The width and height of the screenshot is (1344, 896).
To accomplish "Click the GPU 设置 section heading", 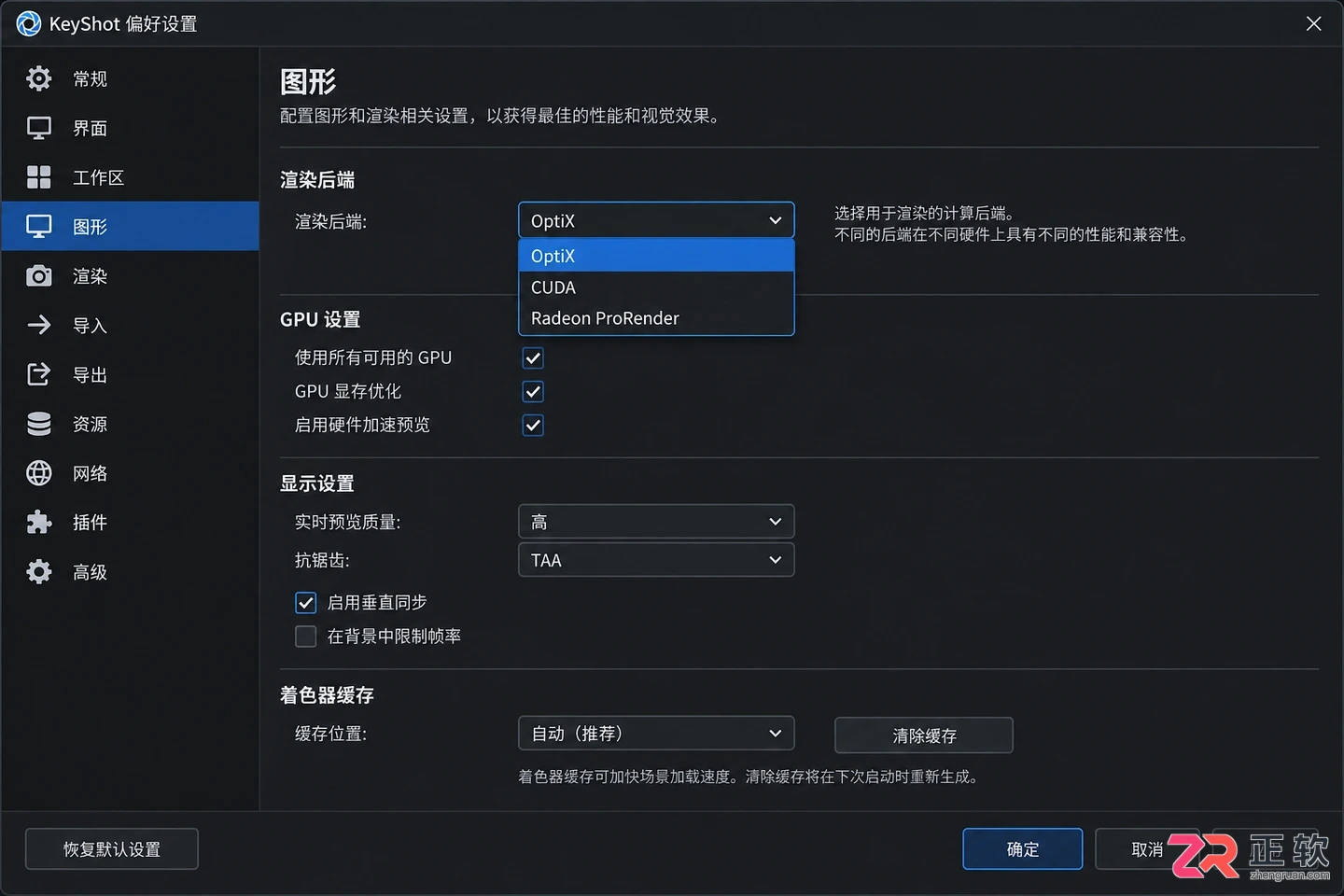I will tap(320, 319).
